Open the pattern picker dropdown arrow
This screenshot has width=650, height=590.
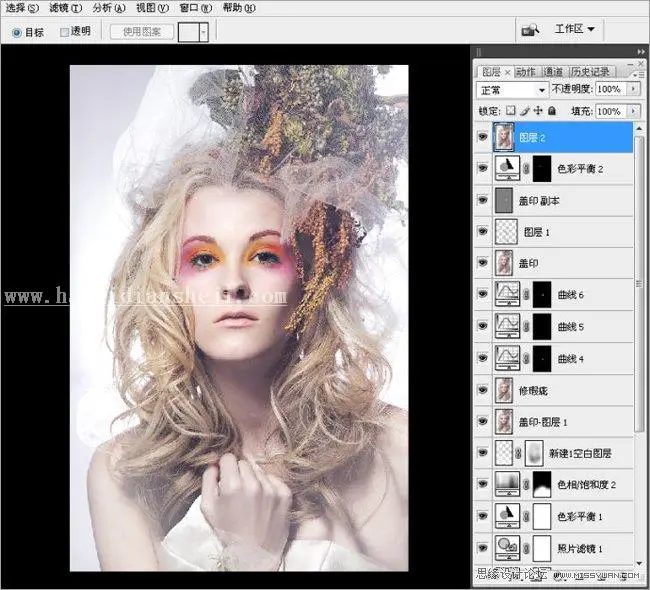pyautogui.click(x=204, y=32)
